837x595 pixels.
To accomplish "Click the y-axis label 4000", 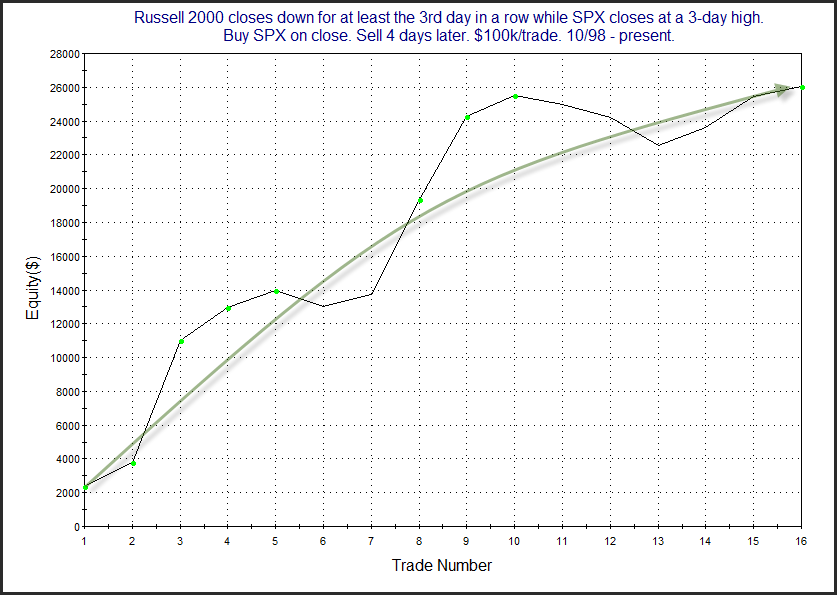I will click(x=67, y=459).
